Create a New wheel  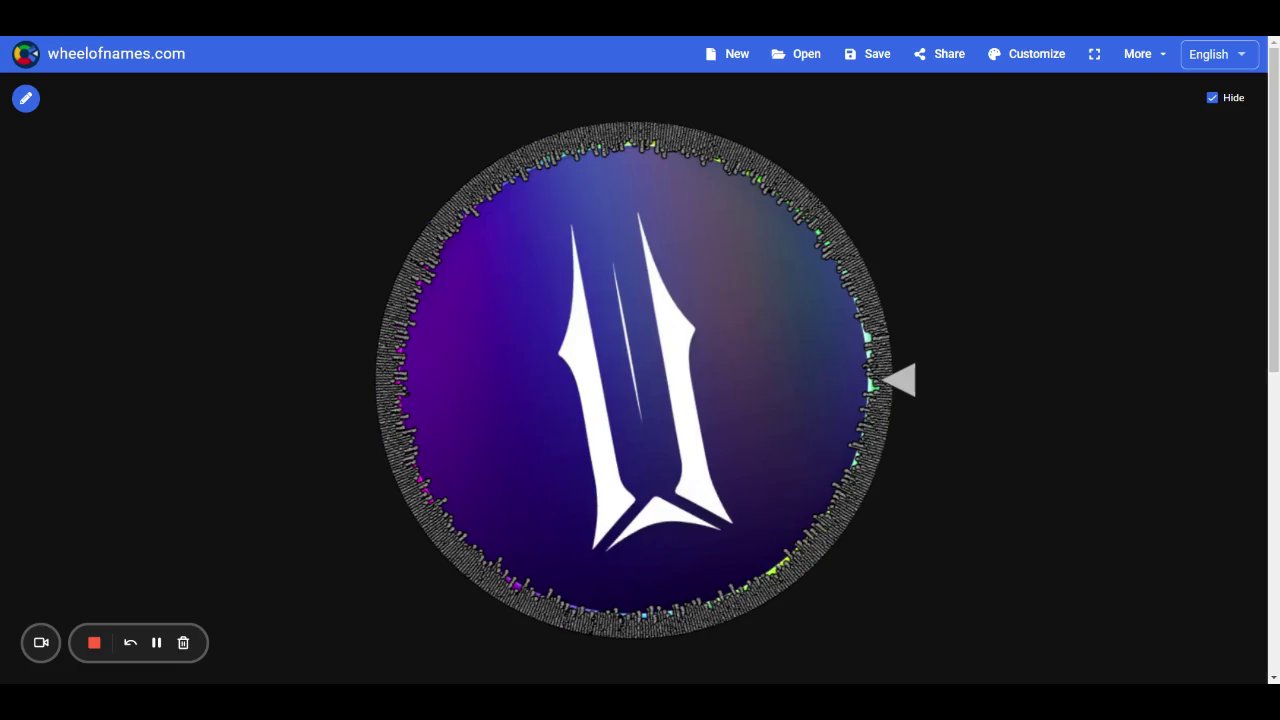pyautogui.click(x=727, y=54)
